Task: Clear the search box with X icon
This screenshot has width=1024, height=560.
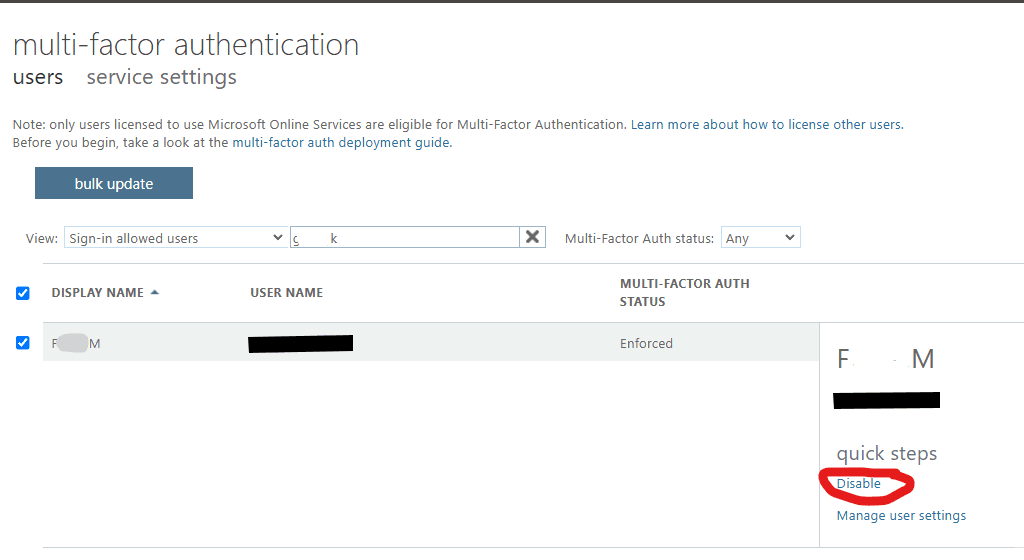Action: 533,237
